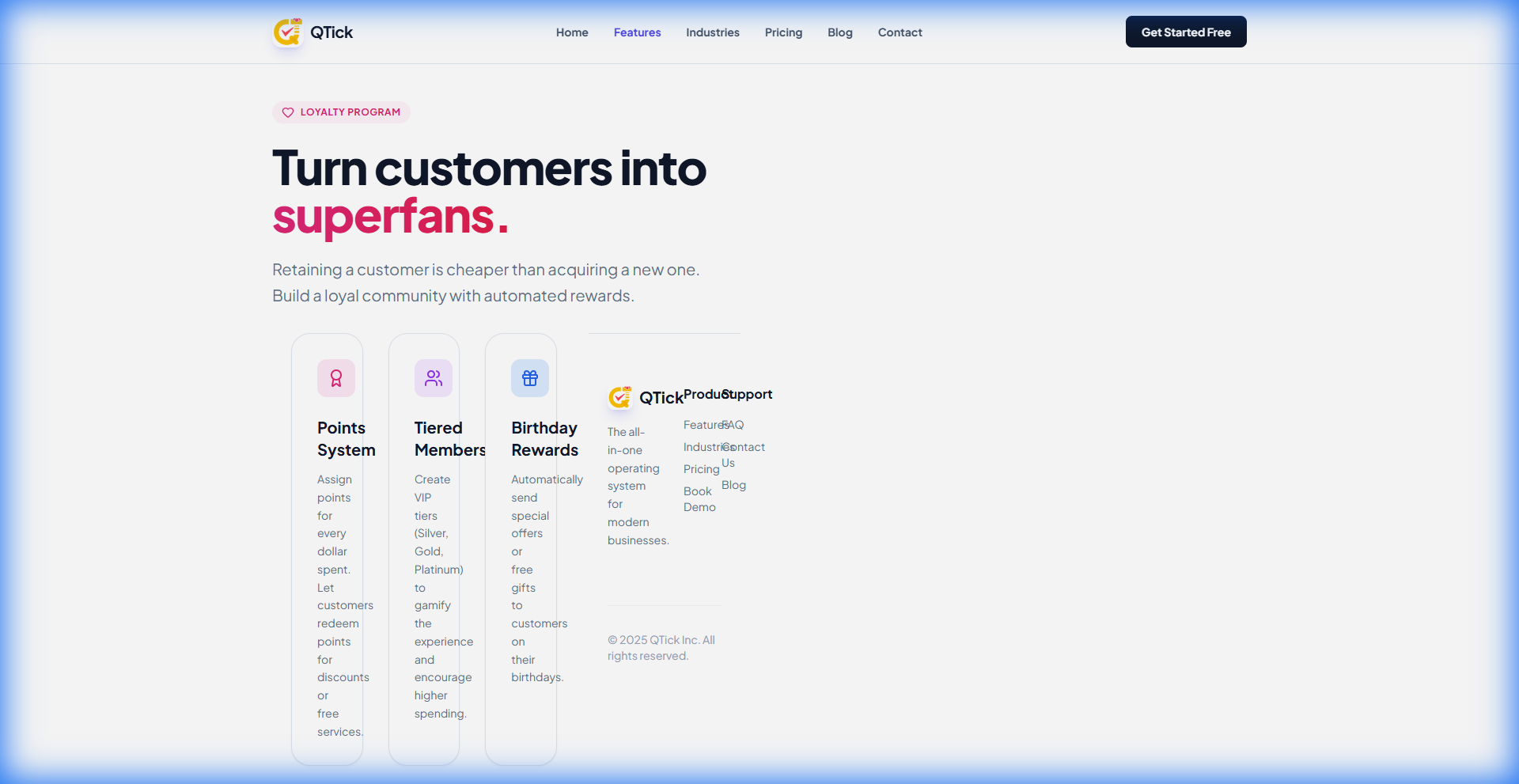The height and width of the screenshot is (784, 1519).
Task: Open Home from the navigation bar
Action: tap(571, 32)
